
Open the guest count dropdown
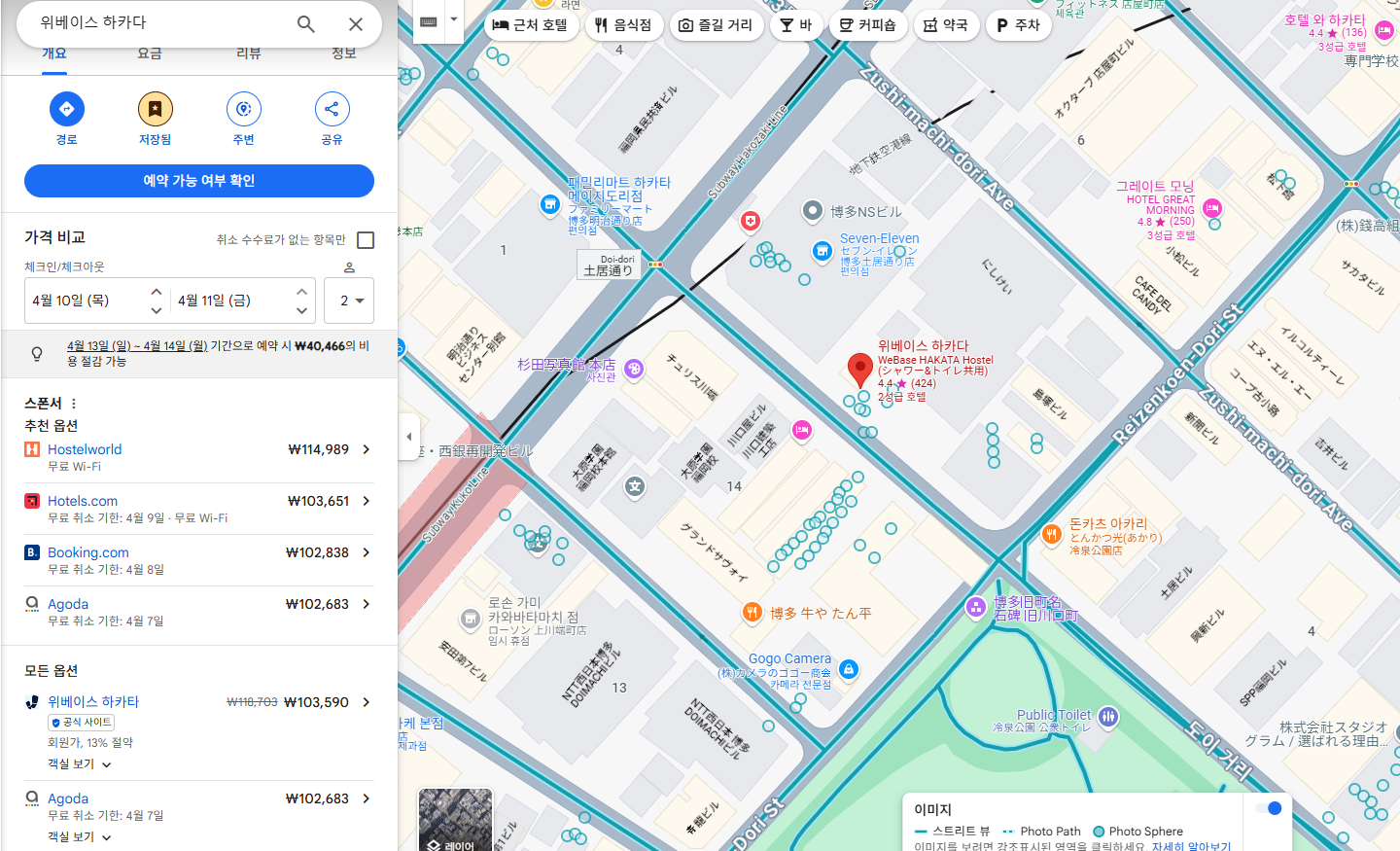349,301
